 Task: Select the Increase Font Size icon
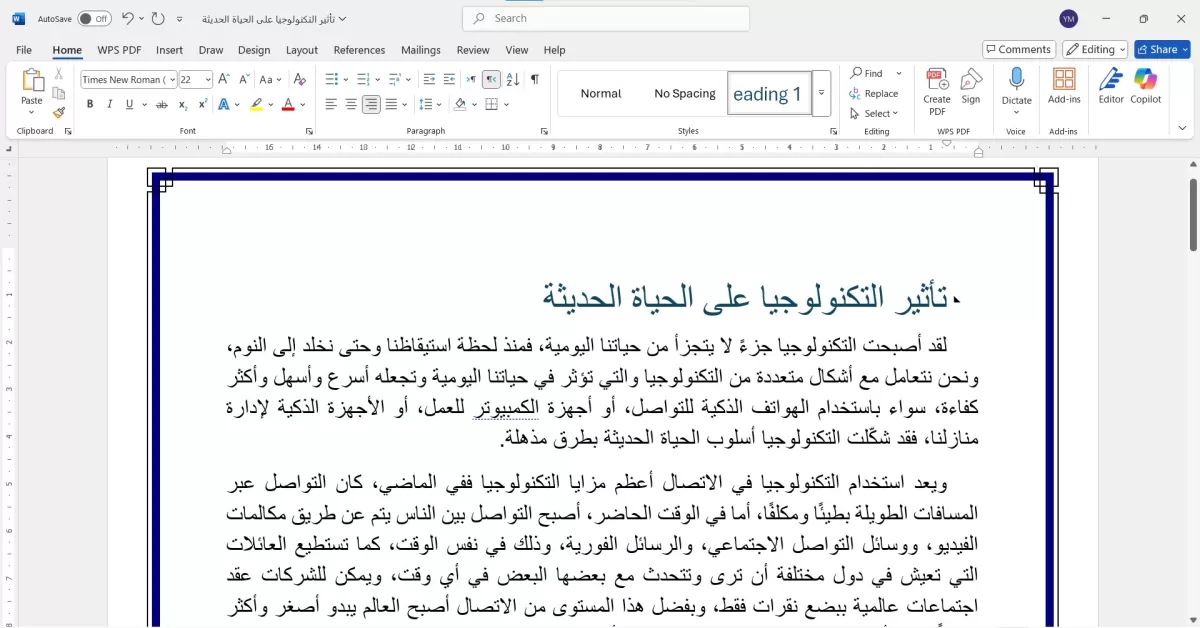(x=222, y=79)
